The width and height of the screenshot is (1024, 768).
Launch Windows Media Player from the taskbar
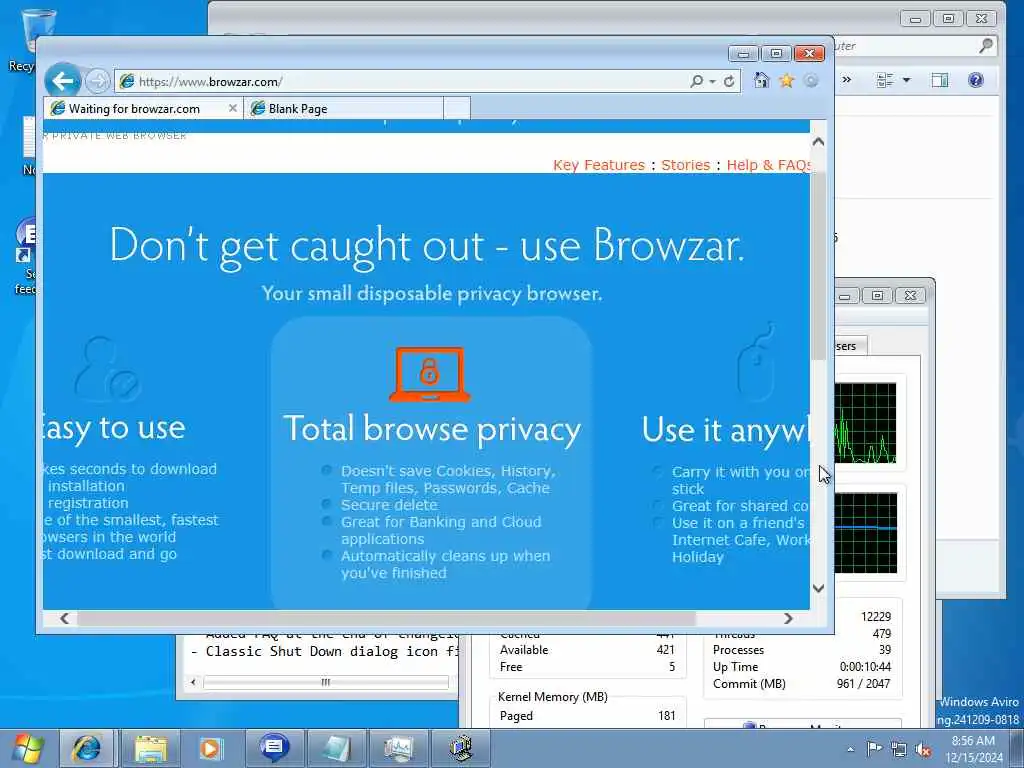pos(210,748)
